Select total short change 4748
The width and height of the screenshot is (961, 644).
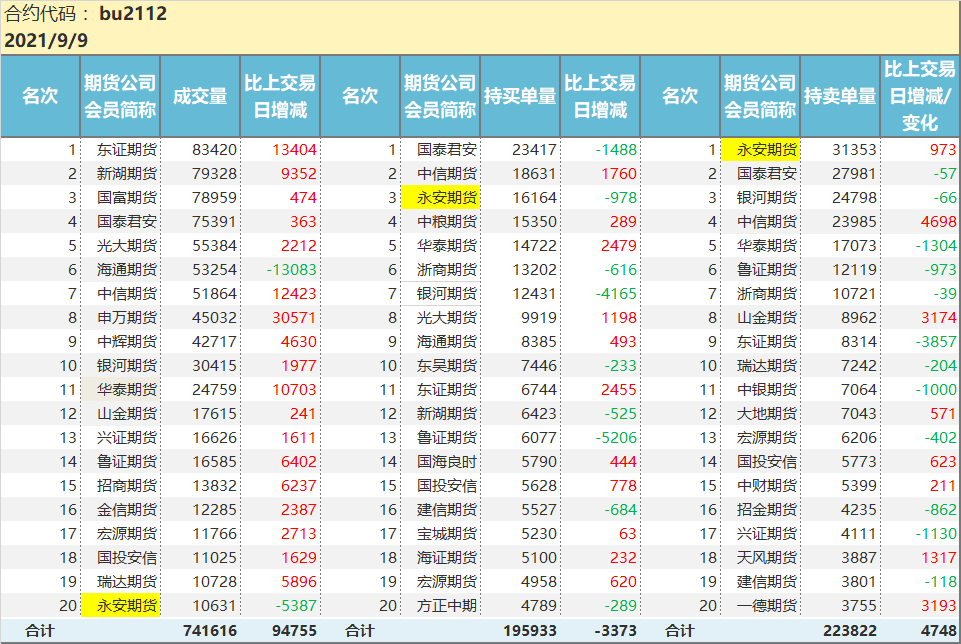click(938, 631)
